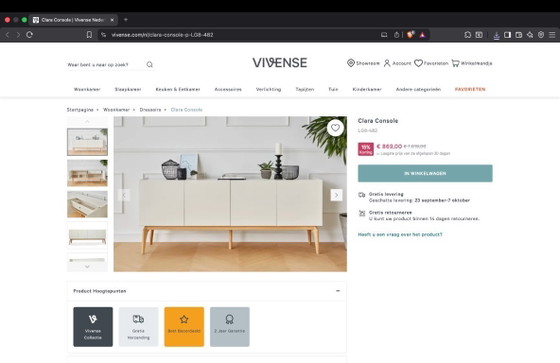Select the third drawer detail thumbnail

pos(87,204)
